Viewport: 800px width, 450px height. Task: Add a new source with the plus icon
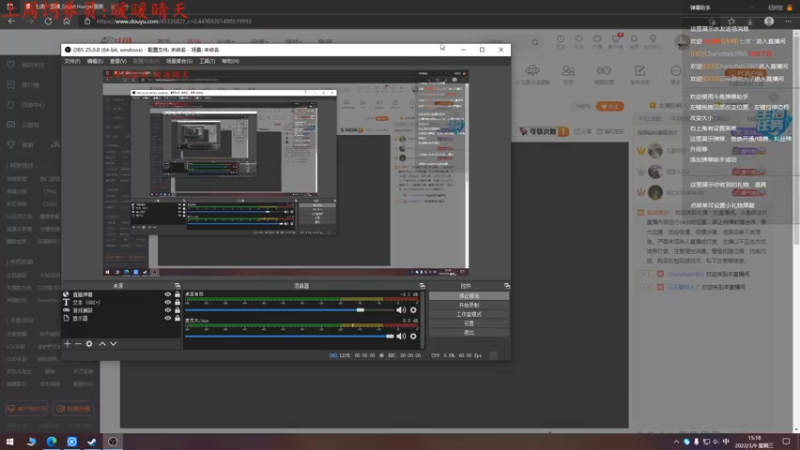tap(67, 344)
